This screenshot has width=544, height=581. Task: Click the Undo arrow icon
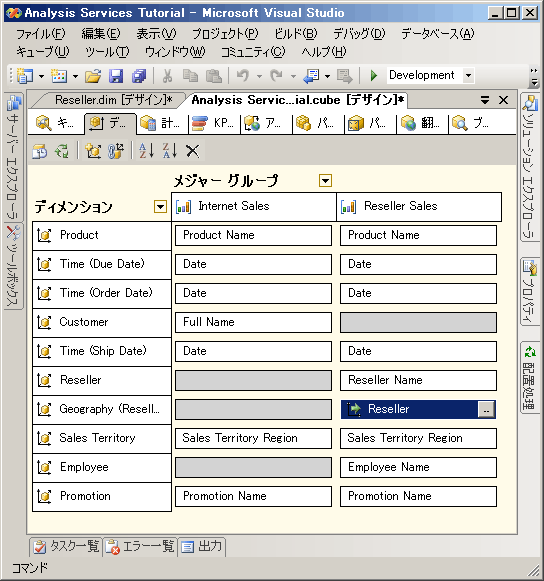click(x=243, y=76)
